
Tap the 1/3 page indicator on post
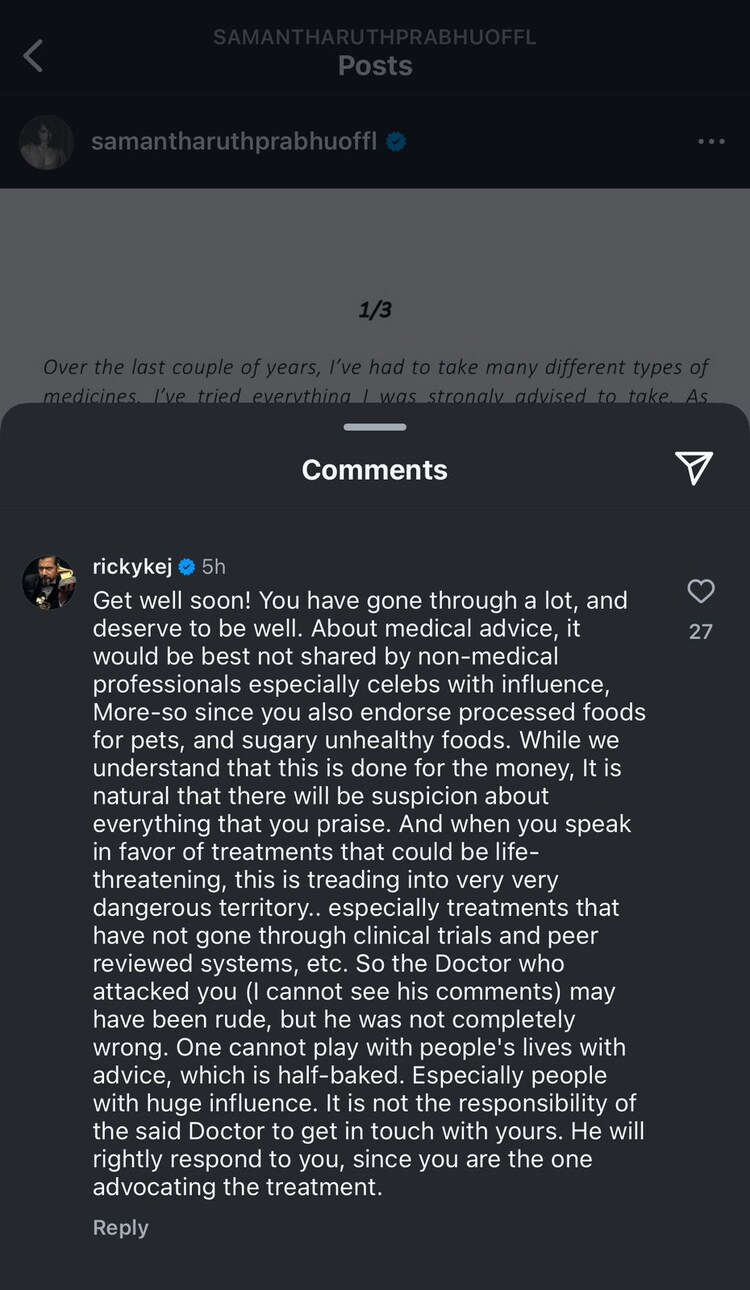pos(375,310)
